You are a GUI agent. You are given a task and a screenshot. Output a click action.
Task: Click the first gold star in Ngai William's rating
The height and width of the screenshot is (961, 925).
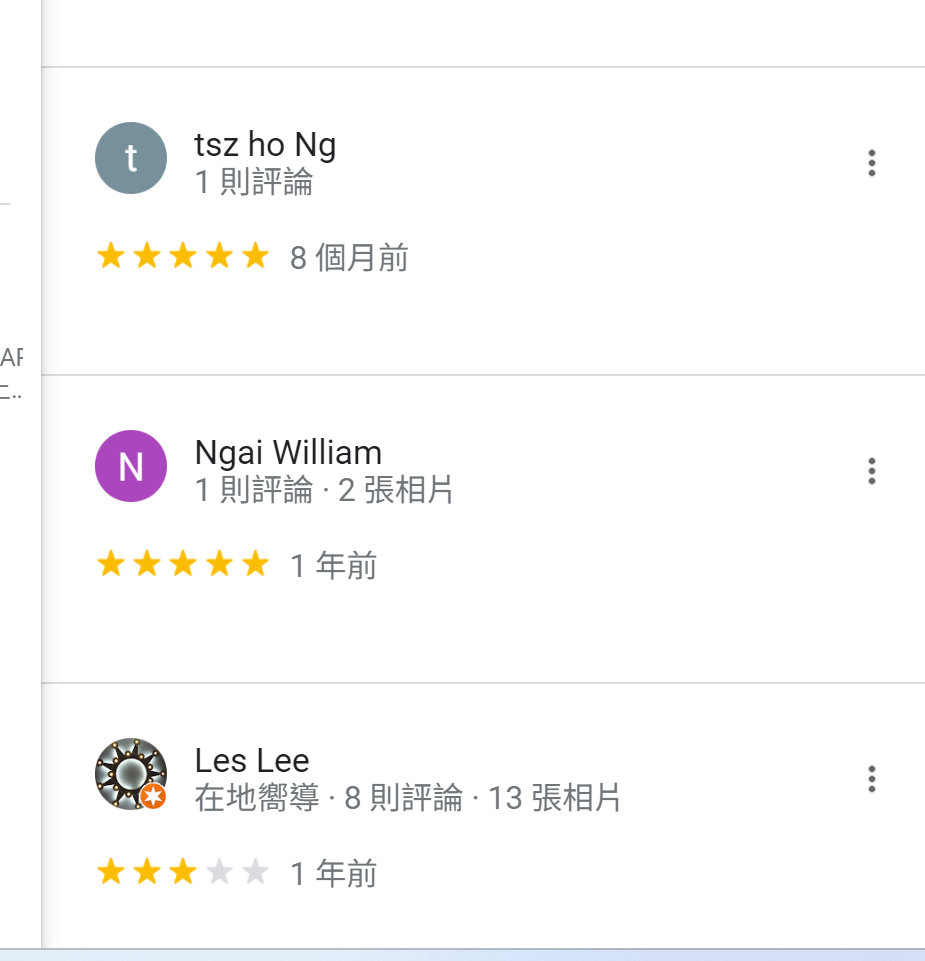(110, 565)
